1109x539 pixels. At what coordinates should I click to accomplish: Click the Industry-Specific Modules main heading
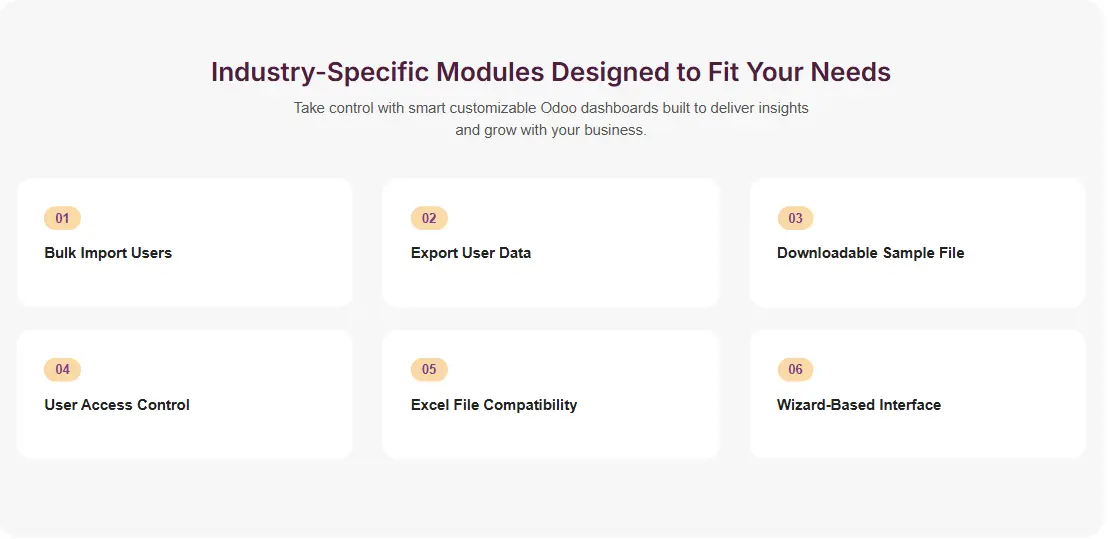(x=551, y=72)
